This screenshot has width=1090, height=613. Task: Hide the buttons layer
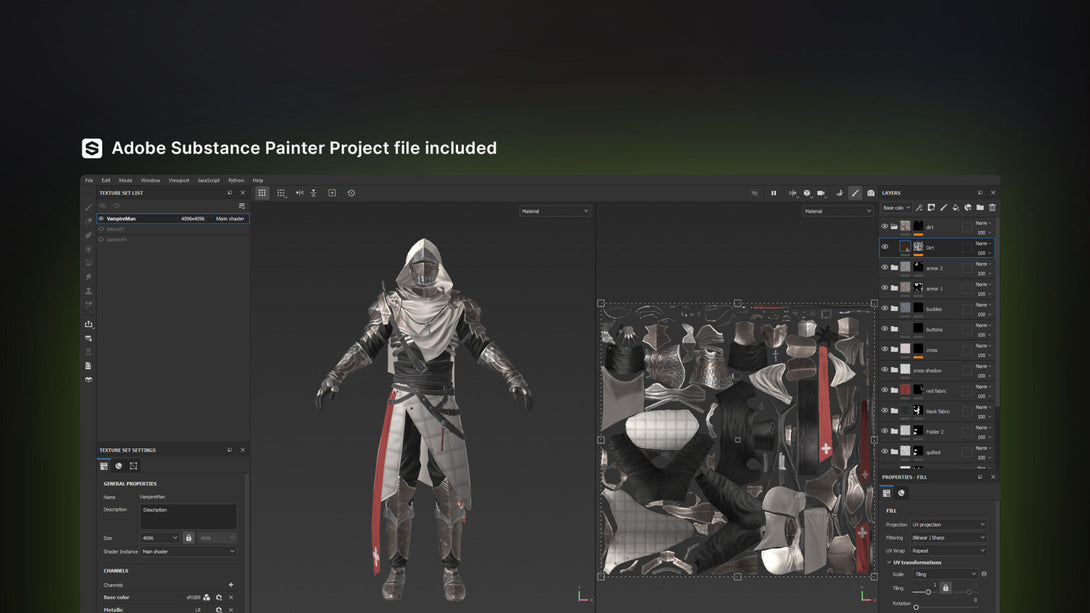point(885,328)
